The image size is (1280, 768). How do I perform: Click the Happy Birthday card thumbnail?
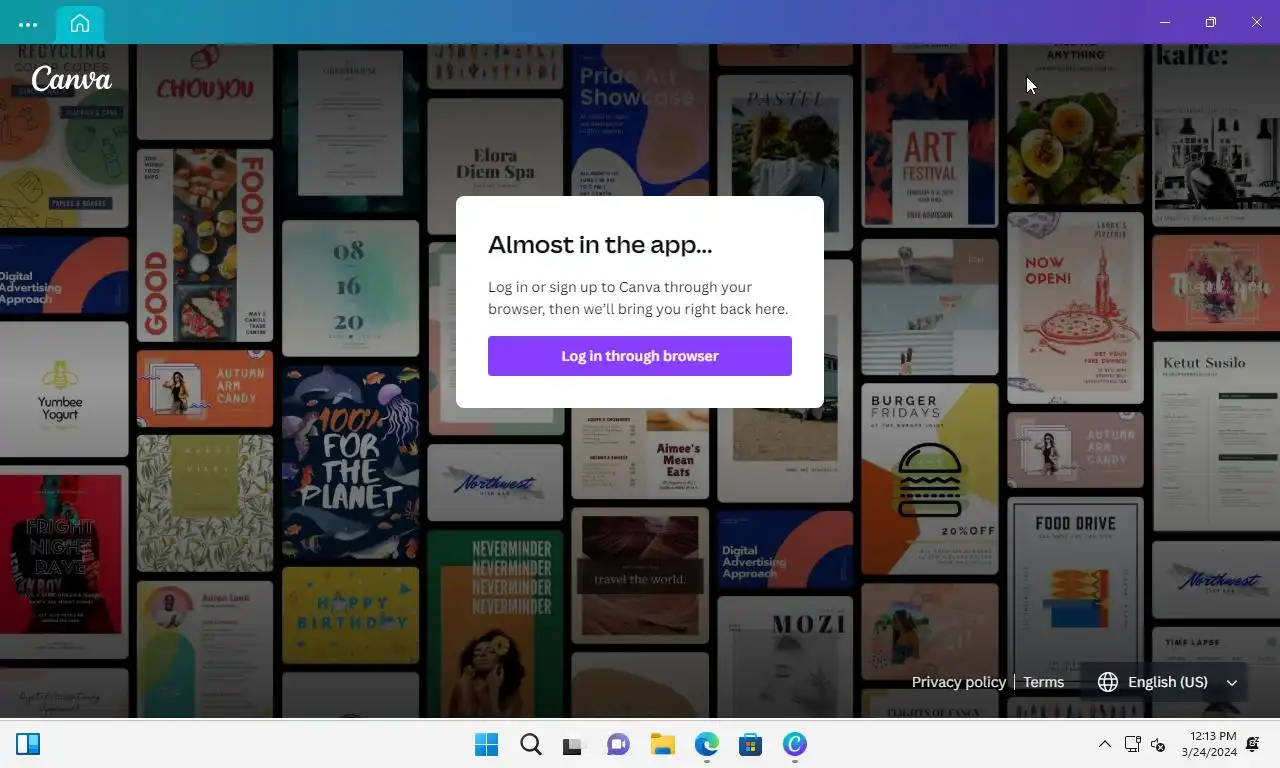(x=350, y=616)
